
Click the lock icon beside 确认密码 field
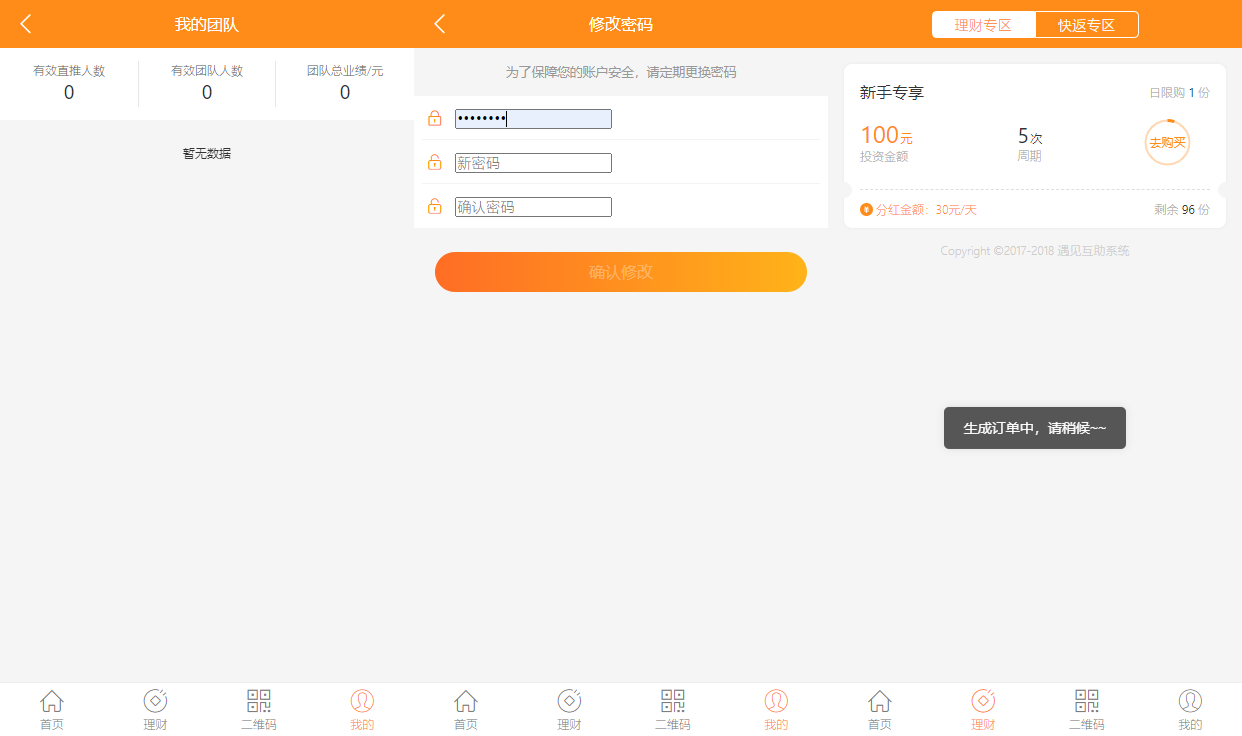click(x=435, y=206)
